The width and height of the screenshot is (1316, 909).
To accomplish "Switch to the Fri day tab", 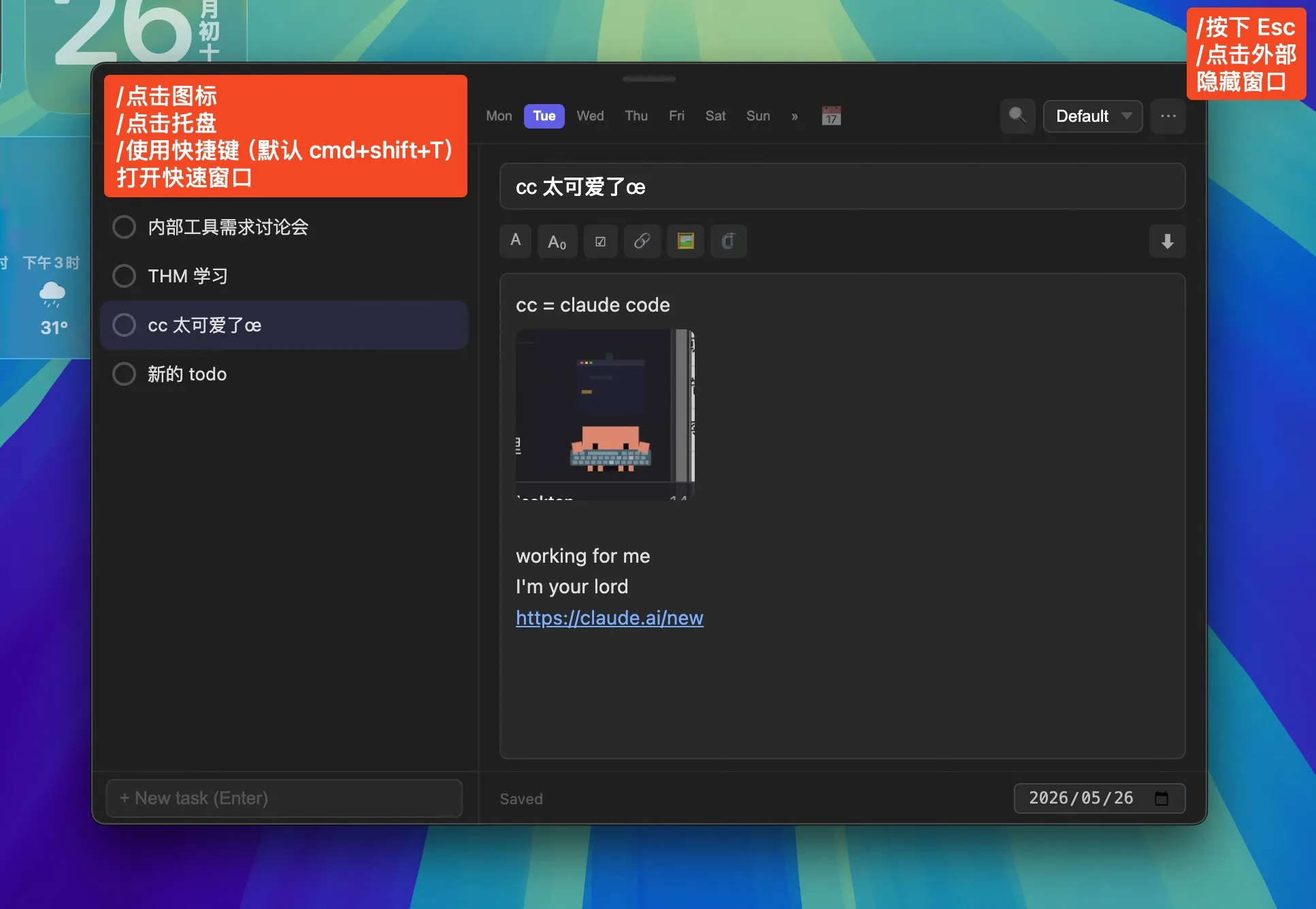I will pos(676,116).
